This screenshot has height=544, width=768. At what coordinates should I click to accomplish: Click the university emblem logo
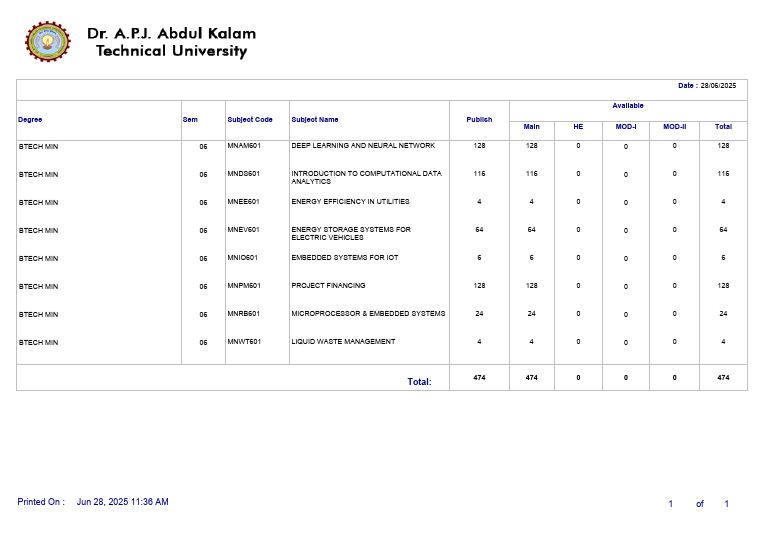[x=48, y=42]
